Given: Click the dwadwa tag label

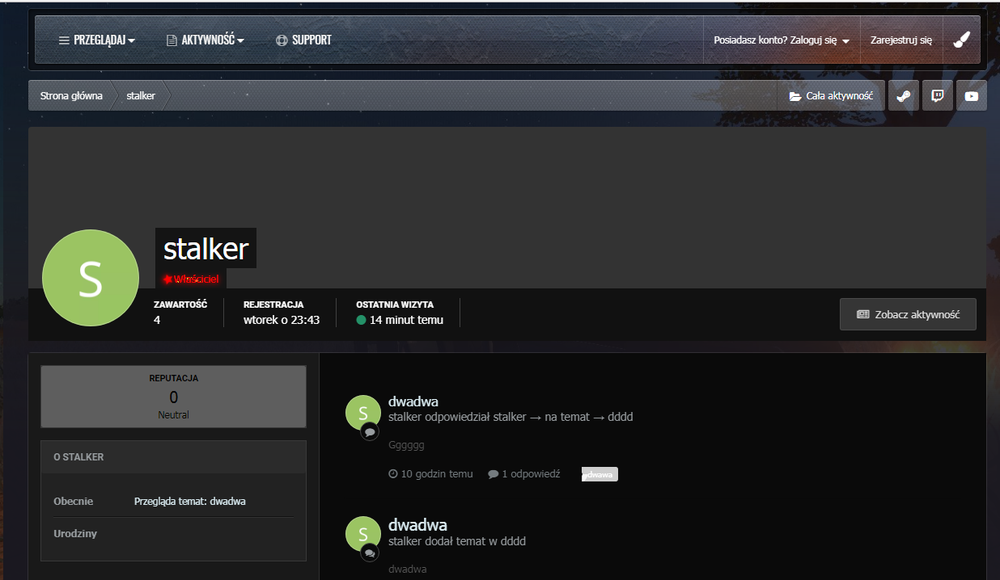Looking at the screenshot, I should (x=600, y=474).
